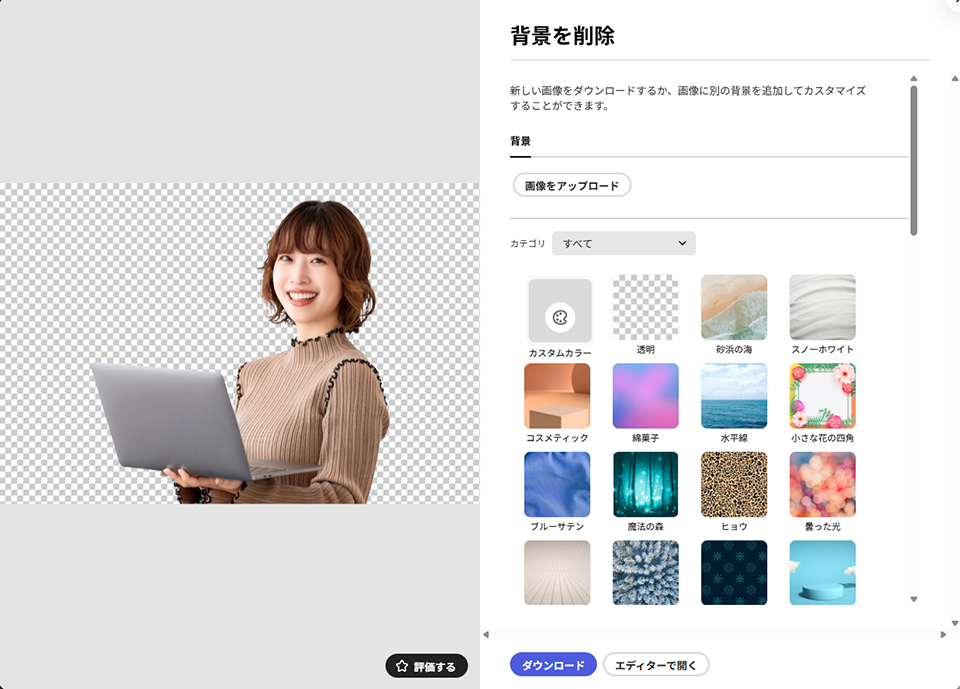Image resolution: width=960 pixels, height=689 pixels.
Task: Apply the horizon ocean background
Action: [734, 396]
